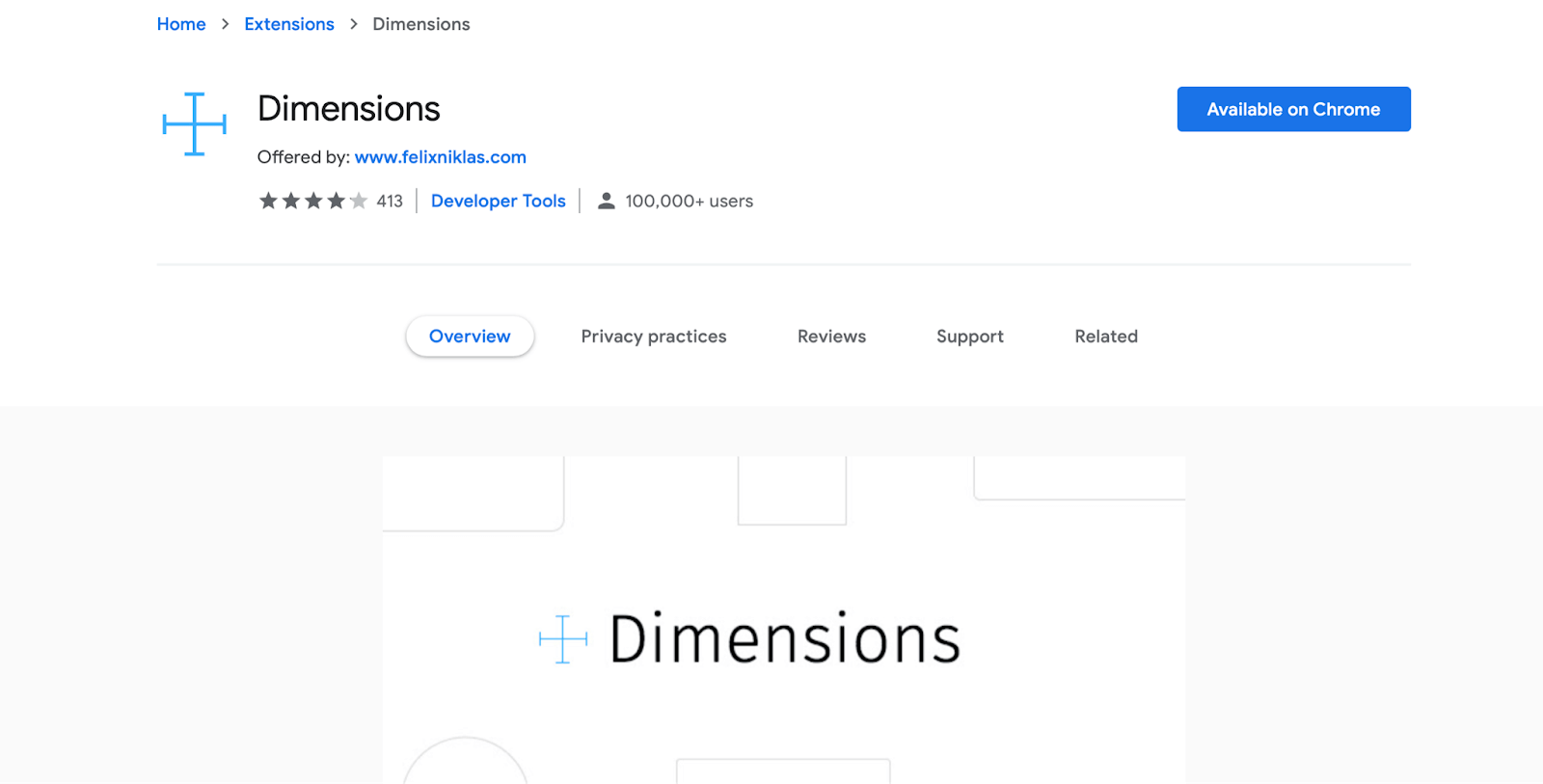Image resolution: width=1543 pixels, height=784 pixels.
Task: Click the 'Offered by:' label
Action: (304, 157)
